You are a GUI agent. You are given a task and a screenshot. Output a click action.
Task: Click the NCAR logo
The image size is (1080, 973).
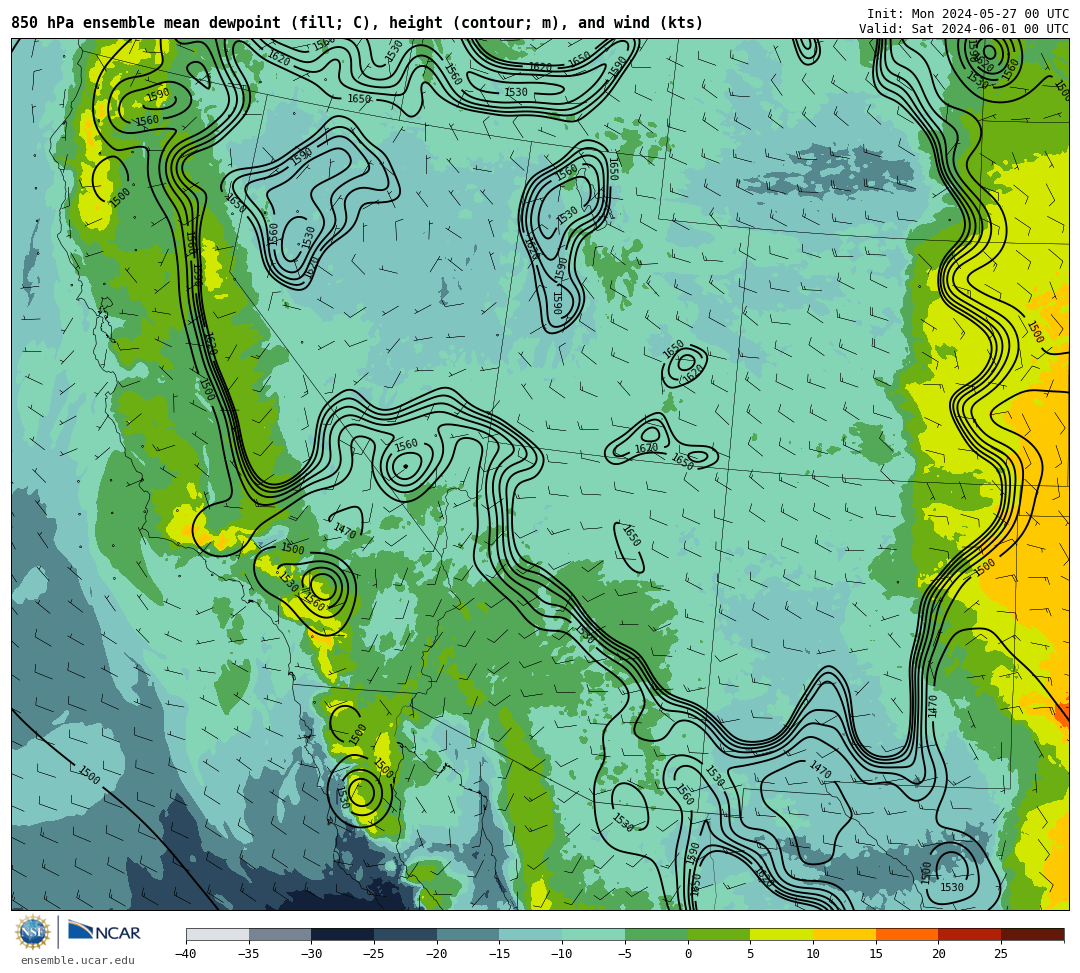104,932
